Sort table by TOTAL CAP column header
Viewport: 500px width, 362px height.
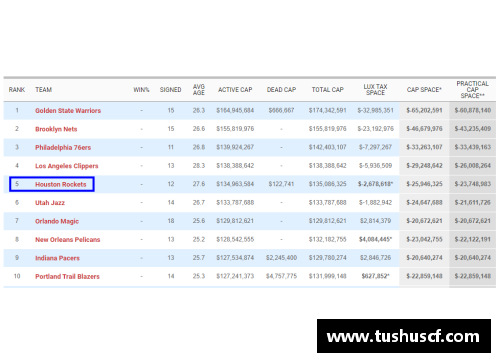pos(328,90)
